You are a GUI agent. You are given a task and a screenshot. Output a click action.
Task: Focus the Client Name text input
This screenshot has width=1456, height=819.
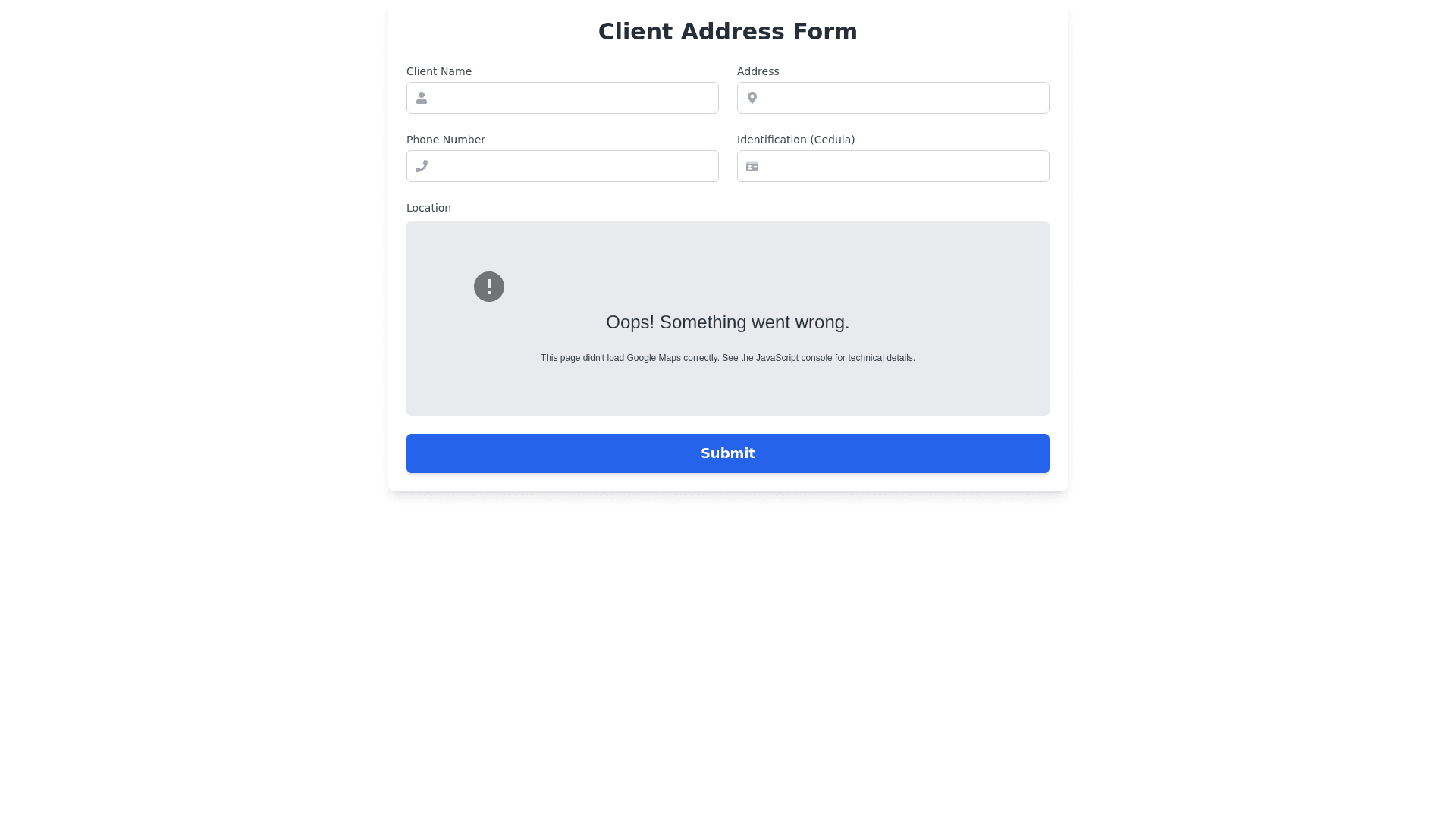(573, 98)
